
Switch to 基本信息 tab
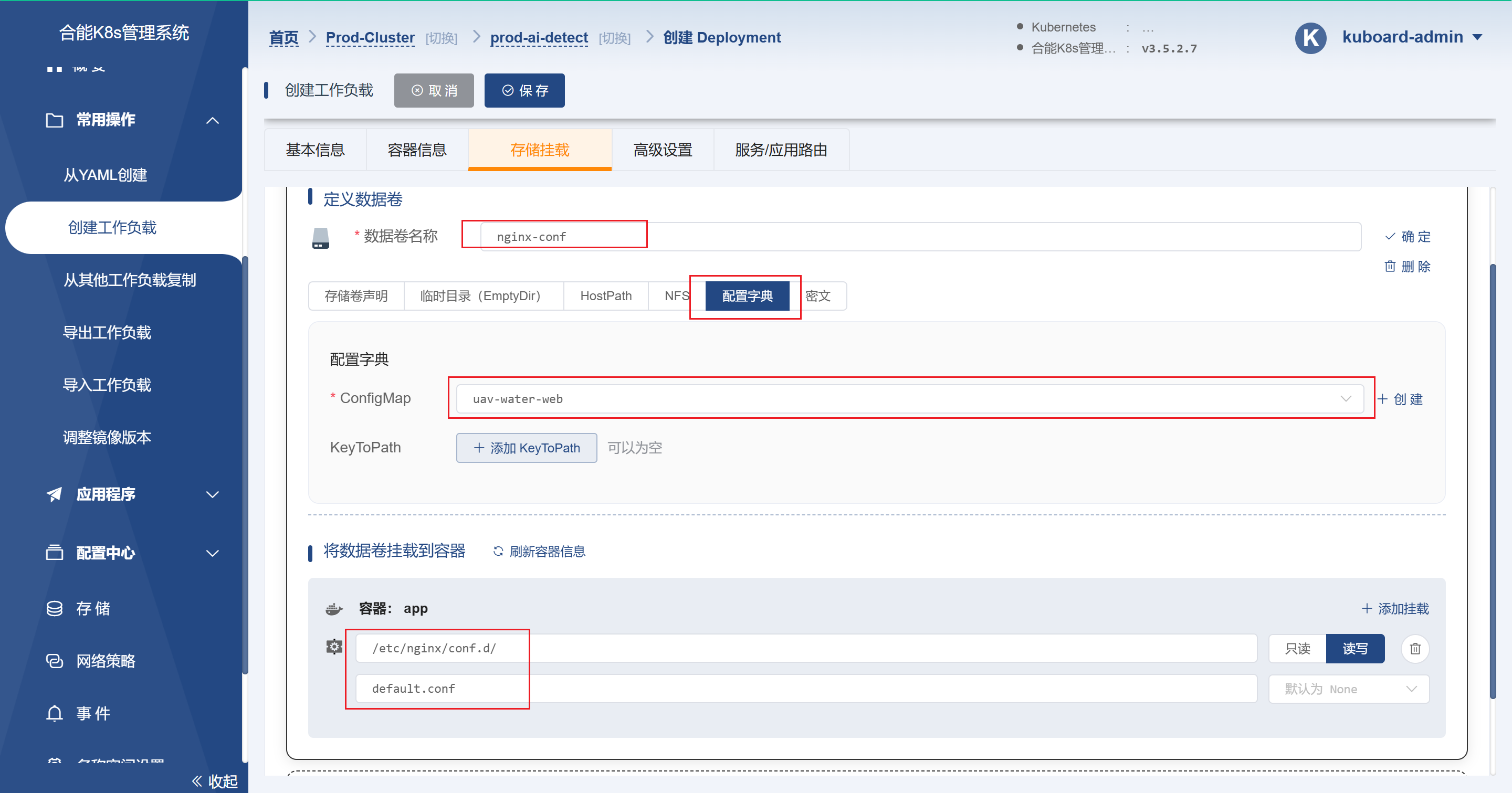click(315, 150)
